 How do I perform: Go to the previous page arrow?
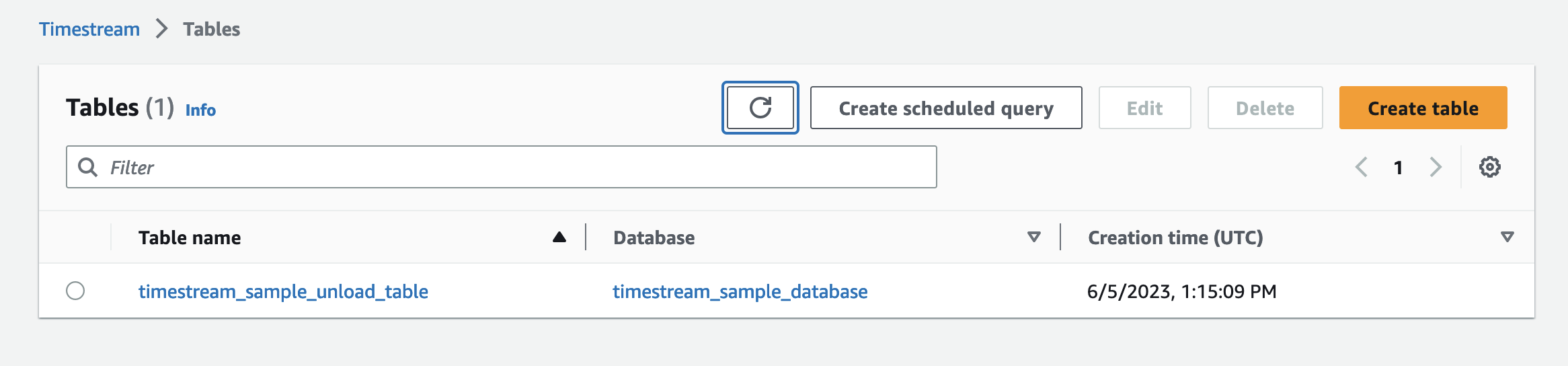tap(1362, 167)
